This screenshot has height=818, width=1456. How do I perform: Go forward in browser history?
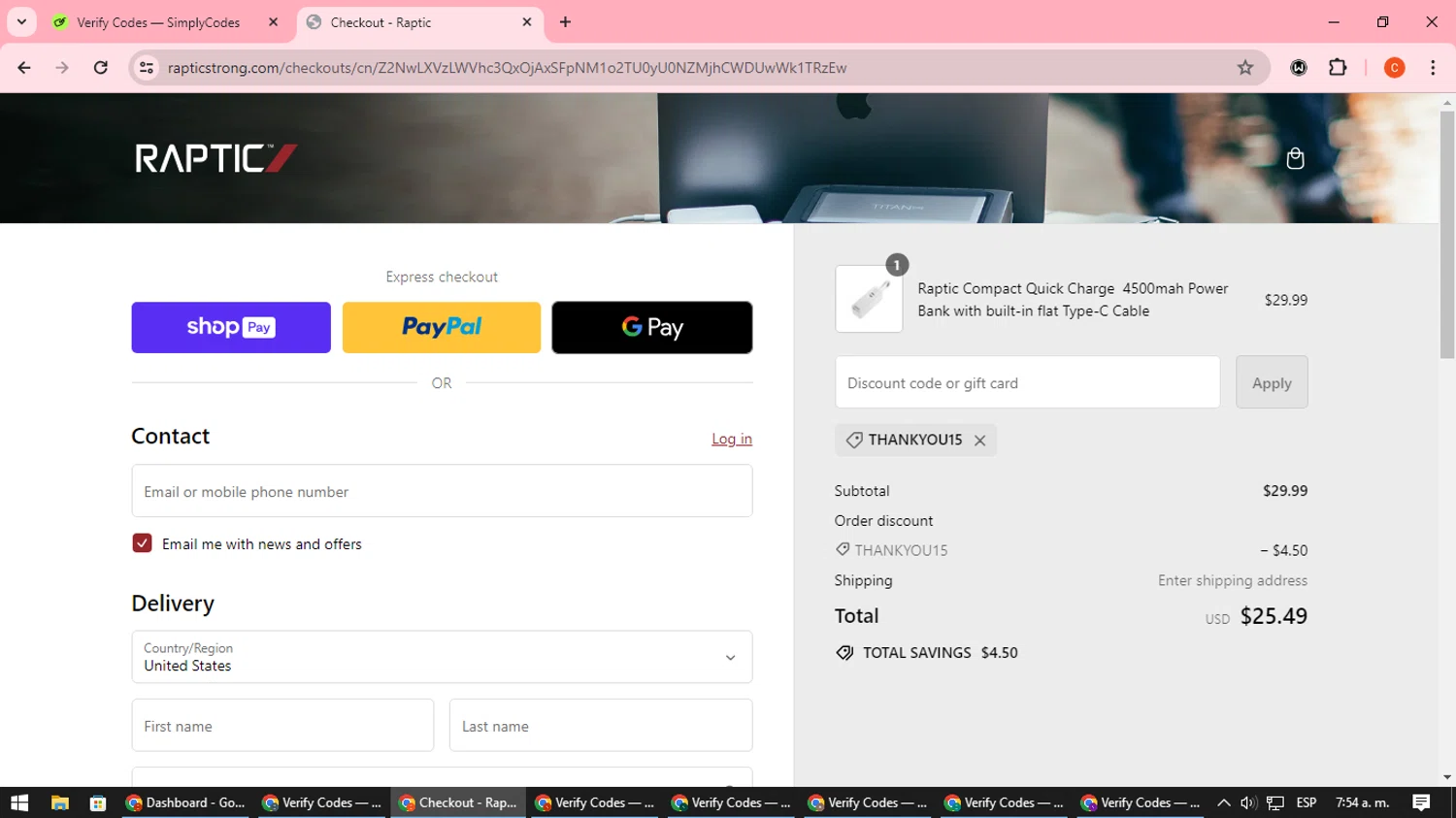click(62, 68)
